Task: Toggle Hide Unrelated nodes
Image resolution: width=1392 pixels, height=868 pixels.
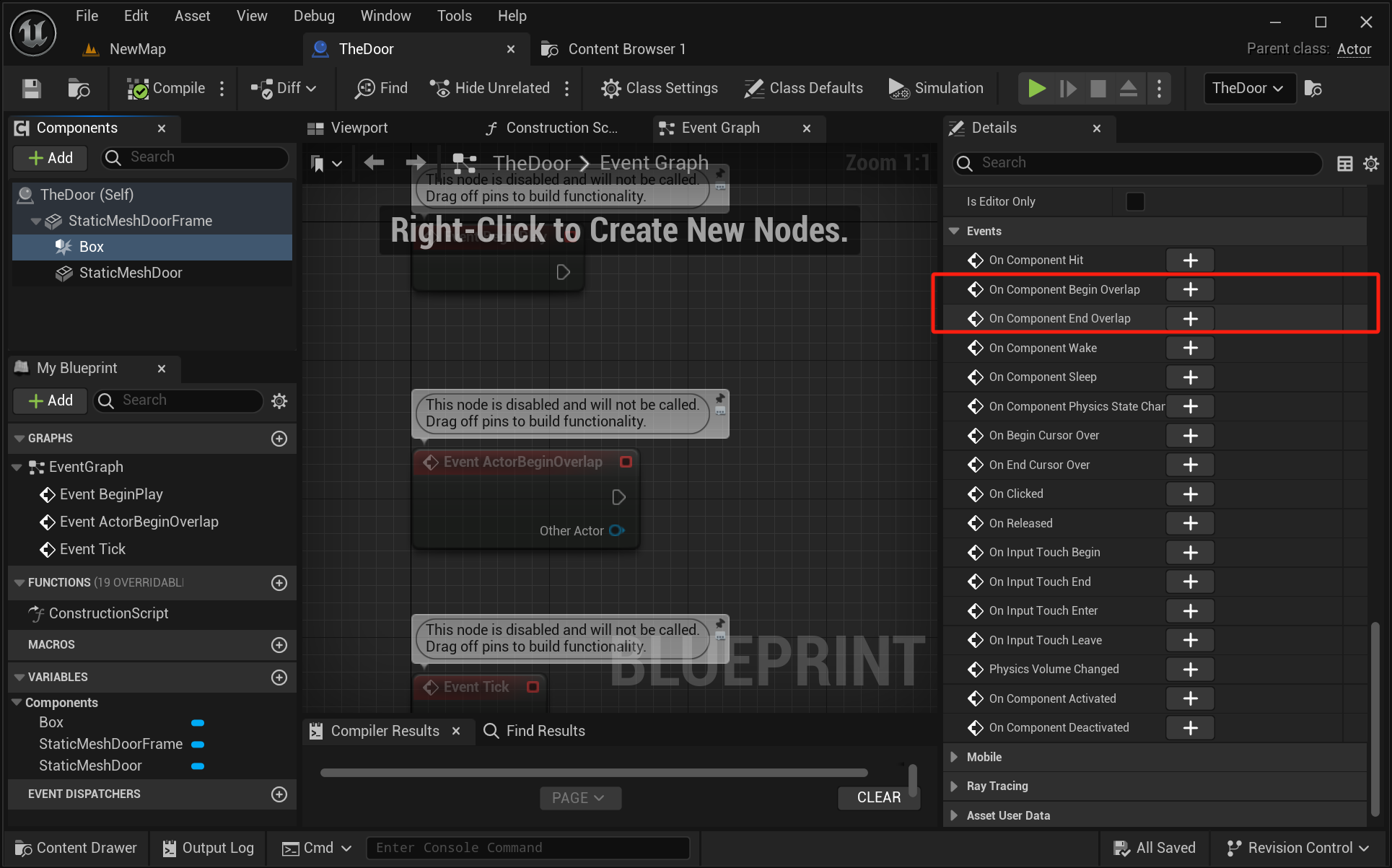Action: pyautogui.click(x=490, y=89)
